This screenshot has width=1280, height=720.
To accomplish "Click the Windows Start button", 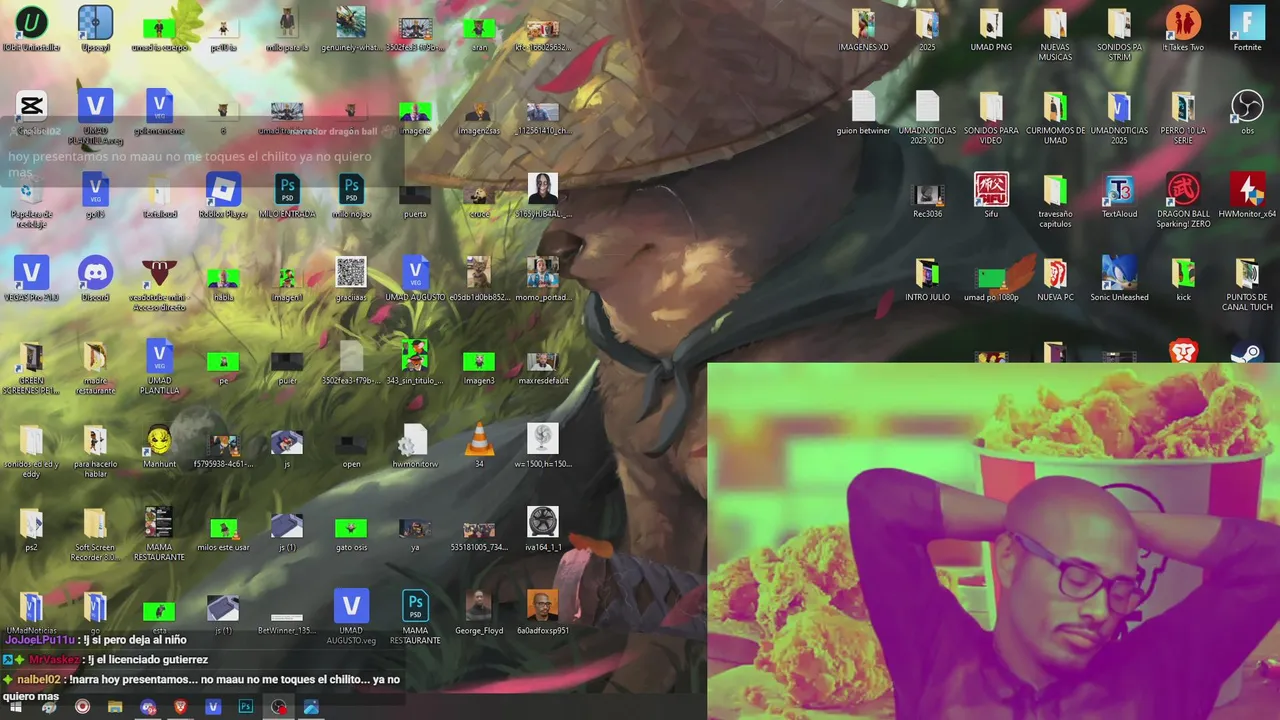I will pyautogui.click(x=16, y=707).
